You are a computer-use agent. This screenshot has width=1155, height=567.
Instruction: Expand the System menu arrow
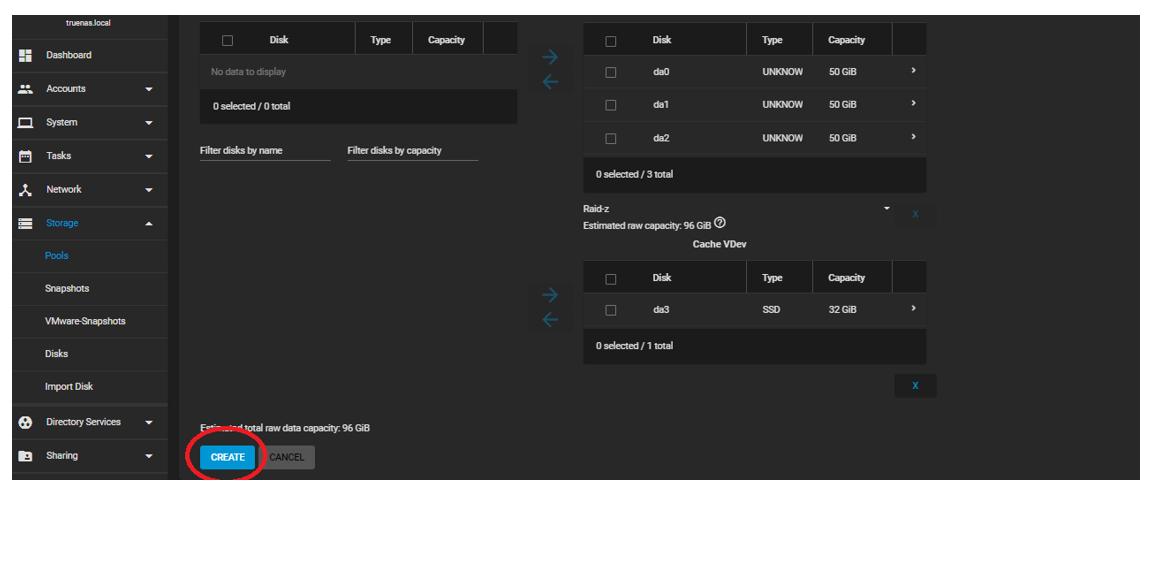(149, 123)
